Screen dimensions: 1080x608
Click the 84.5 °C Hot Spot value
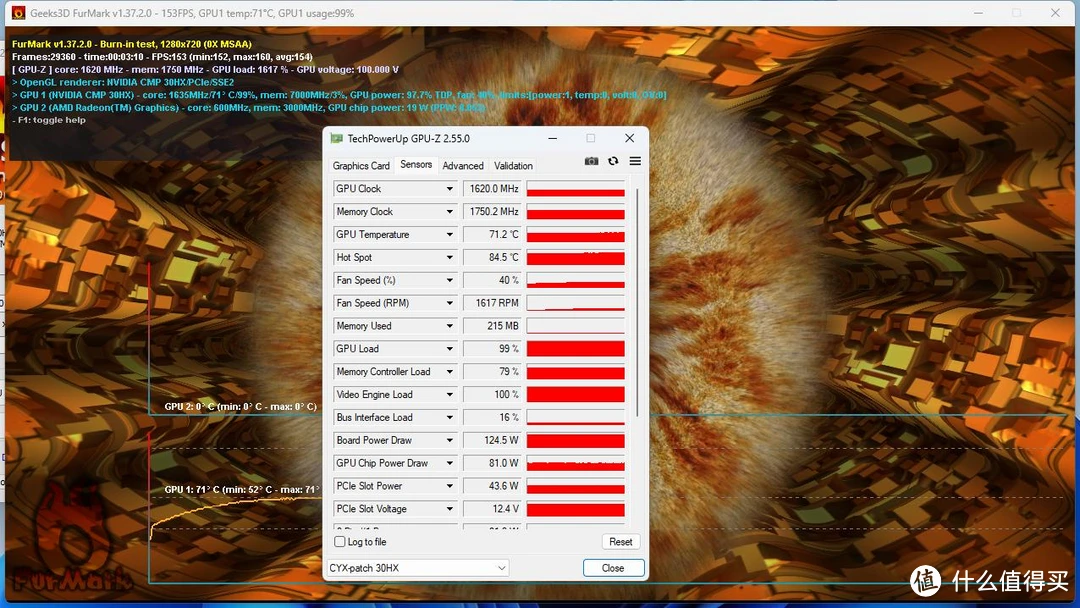492,258
